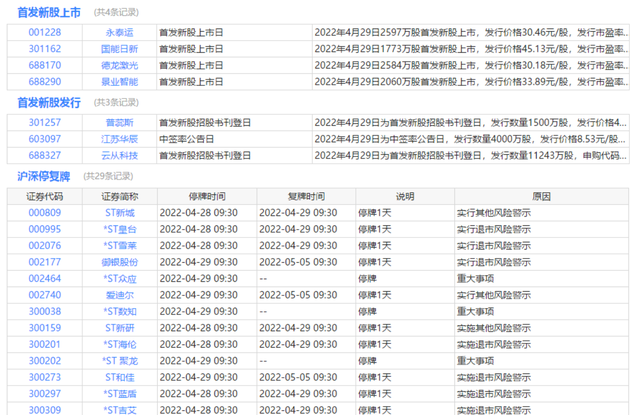Click the 证券简称 column header
The width and height of the screenshot is (640, 415).
tap(120, 197)
